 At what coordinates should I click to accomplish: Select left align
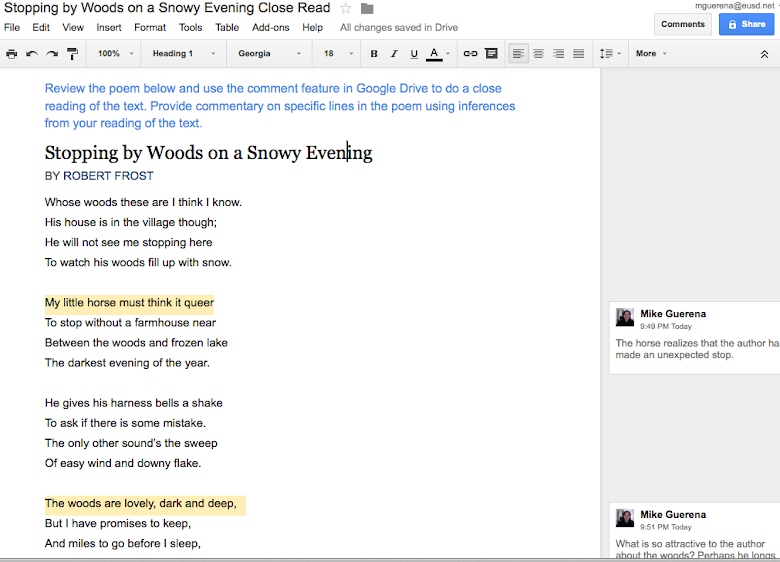pyautogui.click(x=518, y=54)
